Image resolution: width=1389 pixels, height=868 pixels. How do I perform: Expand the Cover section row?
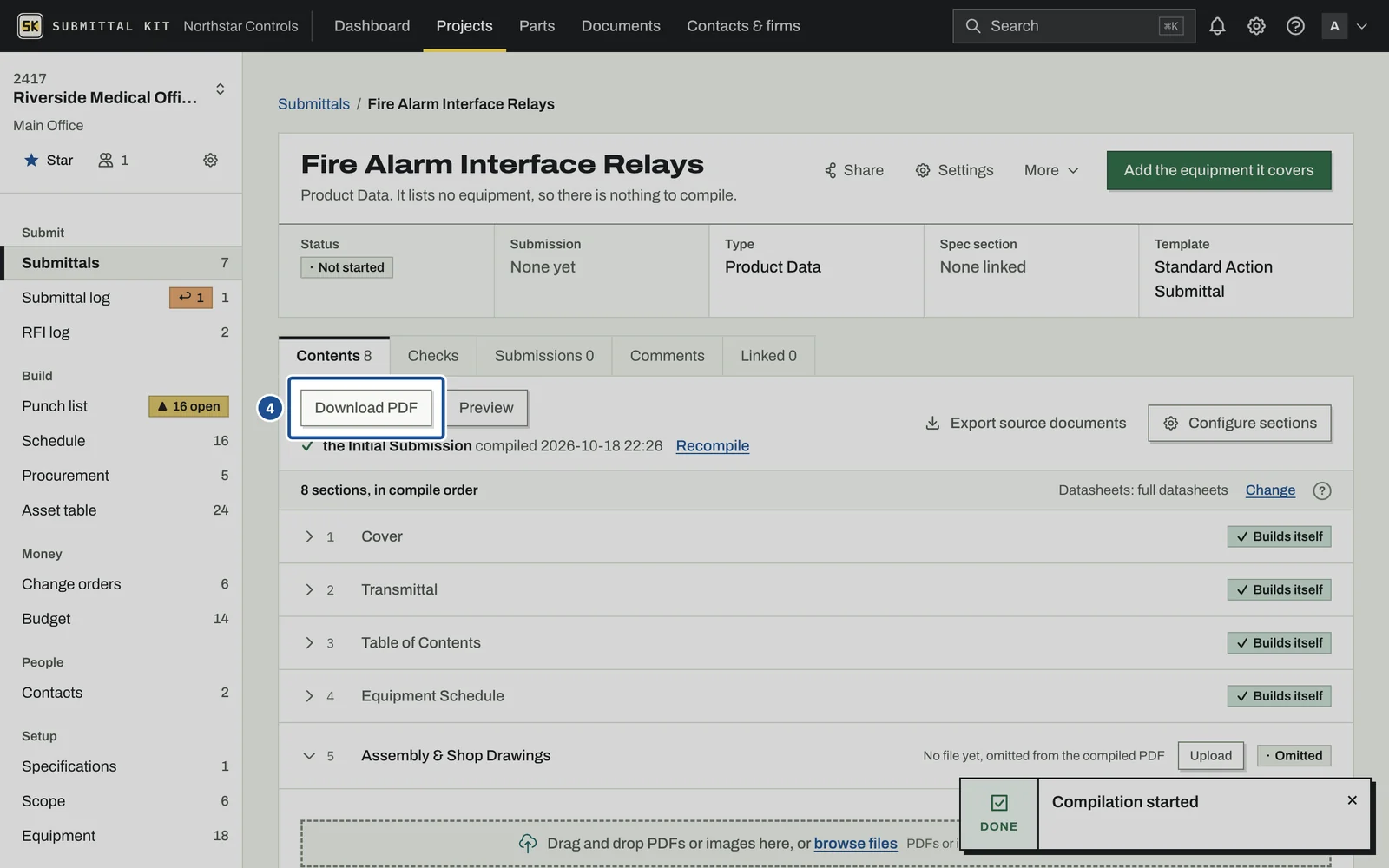coord(815,536)
